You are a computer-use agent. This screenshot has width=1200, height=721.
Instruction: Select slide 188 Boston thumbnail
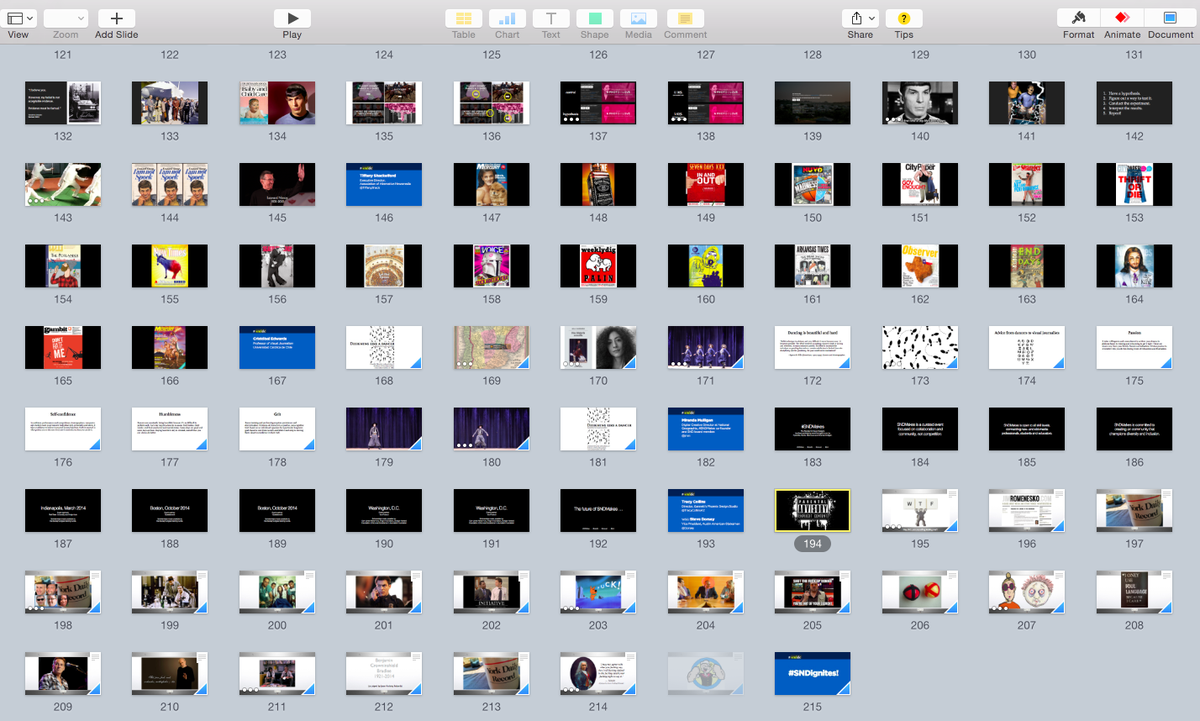tap(170, 510)
